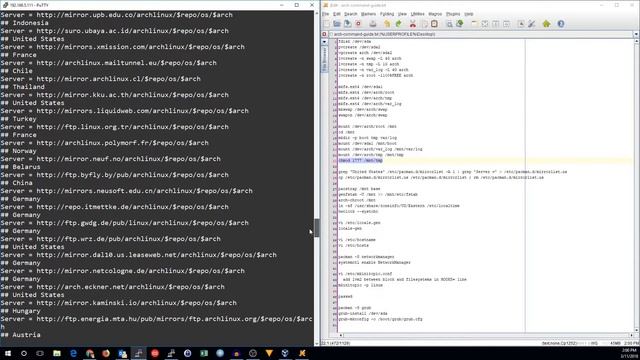This screenshot has width=640, height=360.
Task: Click the Paste clipboard icon in jEdit
Action: tap(434, 24)
